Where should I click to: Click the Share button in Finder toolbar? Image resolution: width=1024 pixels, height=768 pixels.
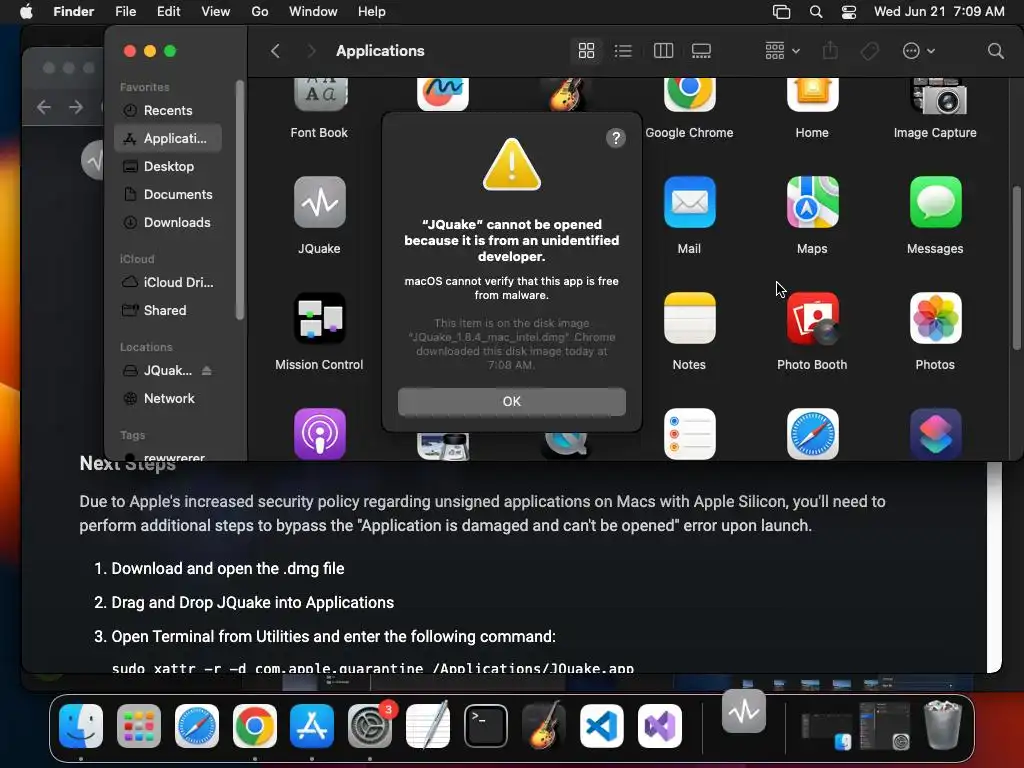[x=830, y=51]
